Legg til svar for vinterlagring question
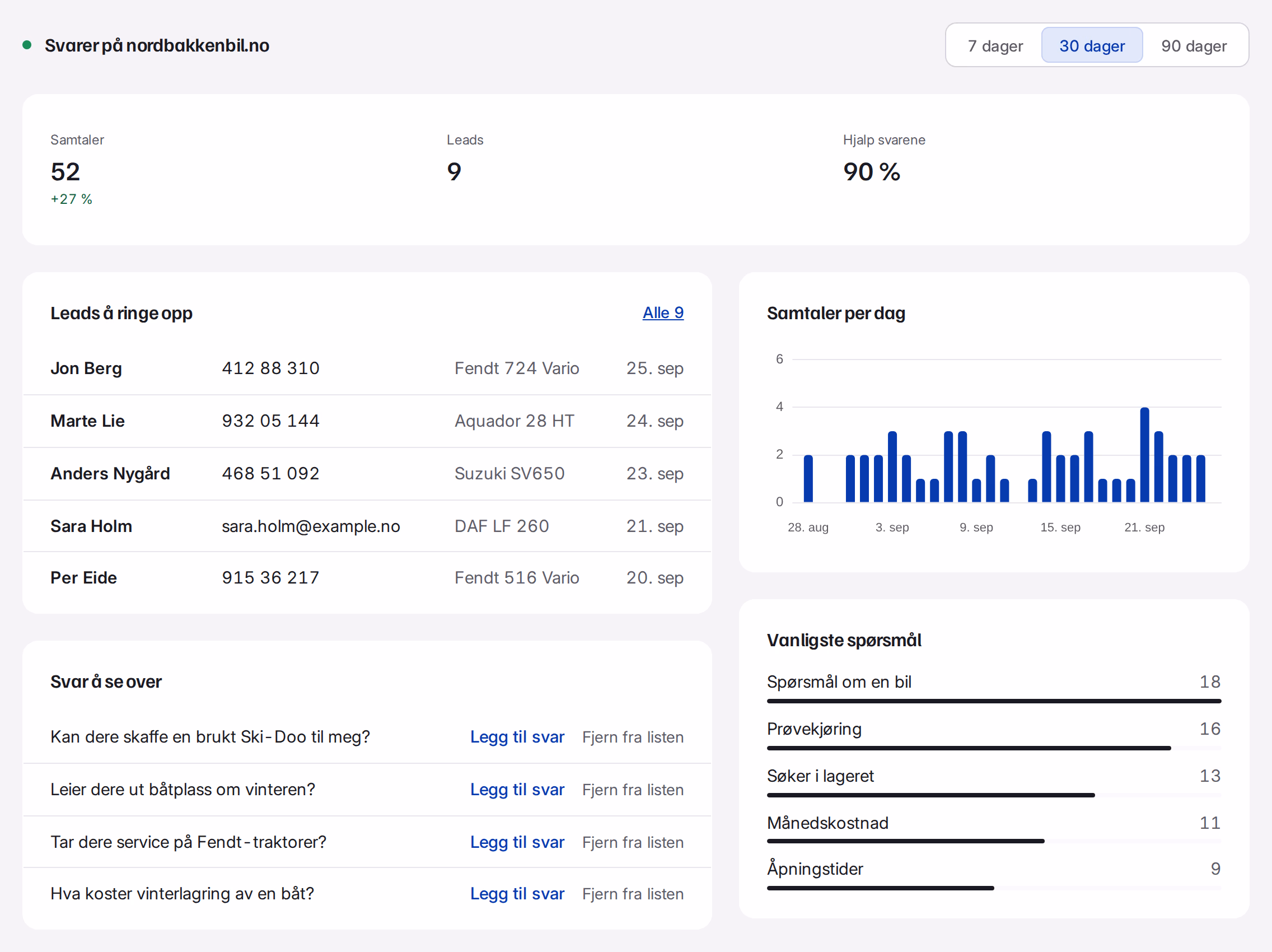Image resolution: width=1272 pixels, height=952 pixels. point(517,893)
